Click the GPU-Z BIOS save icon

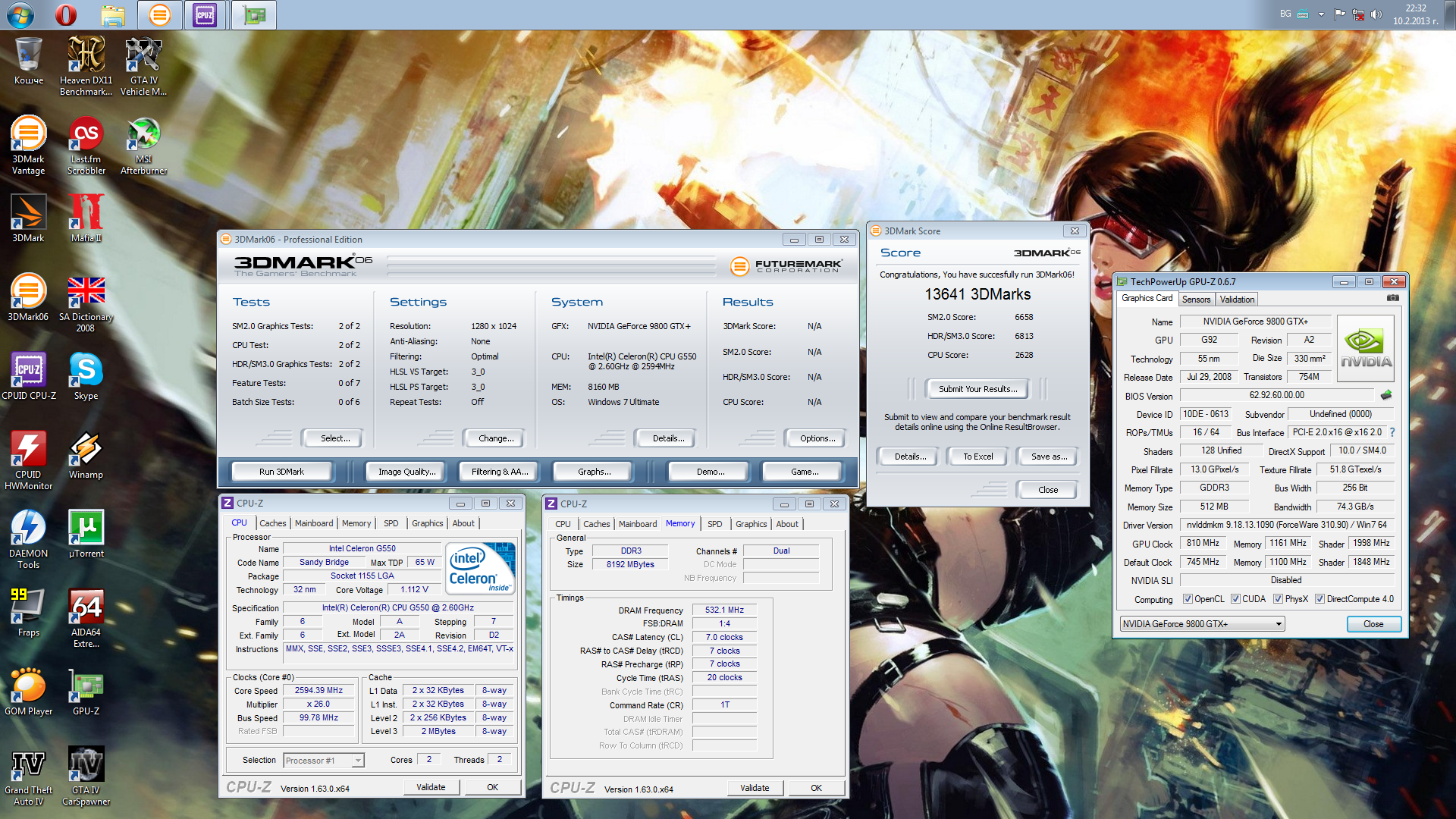(1386, 395)
